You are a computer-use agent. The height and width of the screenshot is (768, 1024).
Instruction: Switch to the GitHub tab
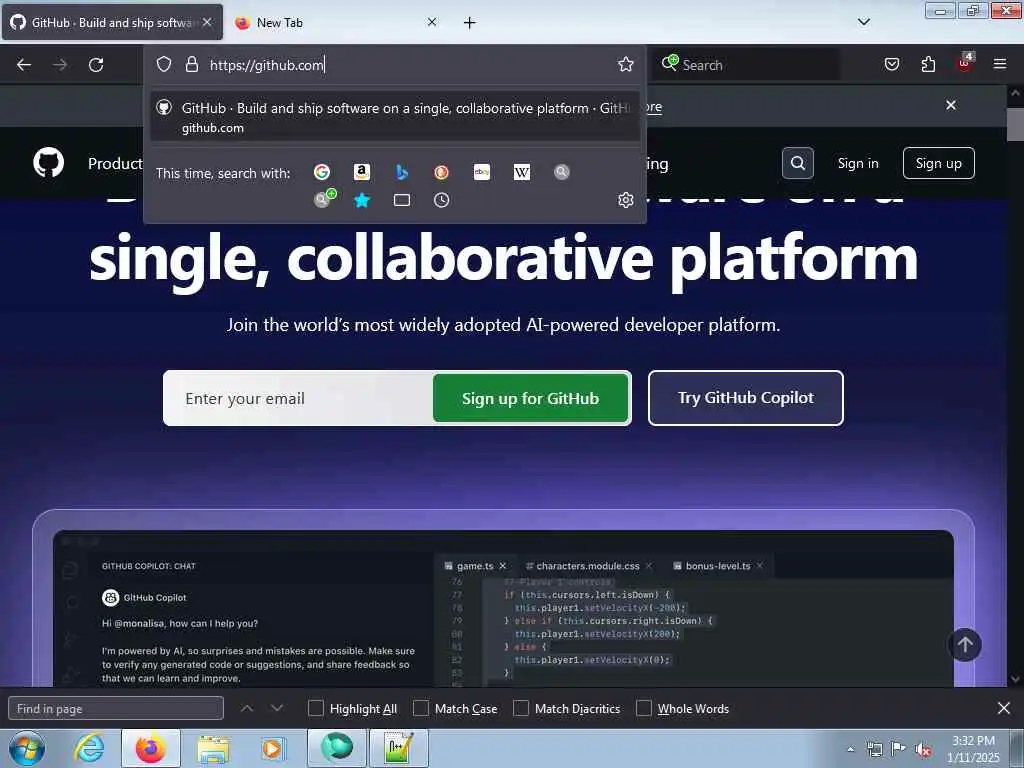[x=112, y=23]
